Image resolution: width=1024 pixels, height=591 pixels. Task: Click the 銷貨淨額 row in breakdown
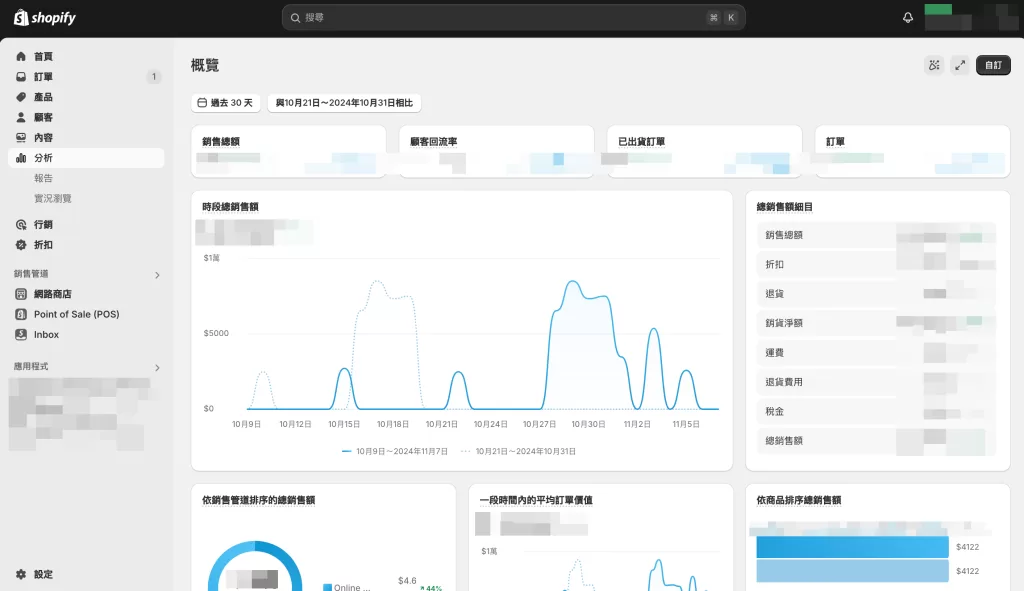(x=878, y=323)
